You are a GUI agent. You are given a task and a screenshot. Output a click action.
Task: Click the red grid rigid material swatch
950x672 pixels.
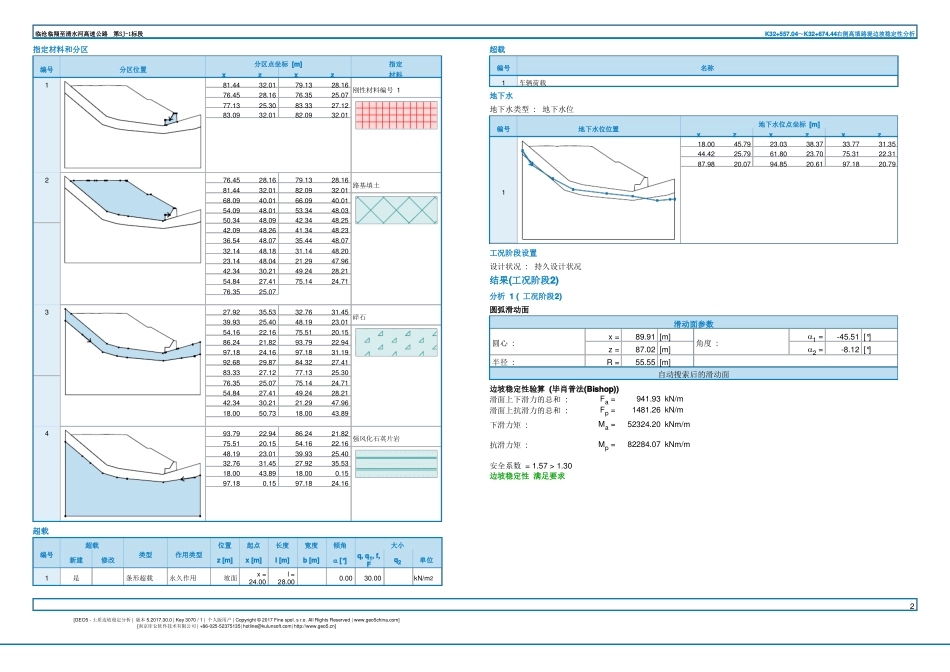click(x=396, y=115)
